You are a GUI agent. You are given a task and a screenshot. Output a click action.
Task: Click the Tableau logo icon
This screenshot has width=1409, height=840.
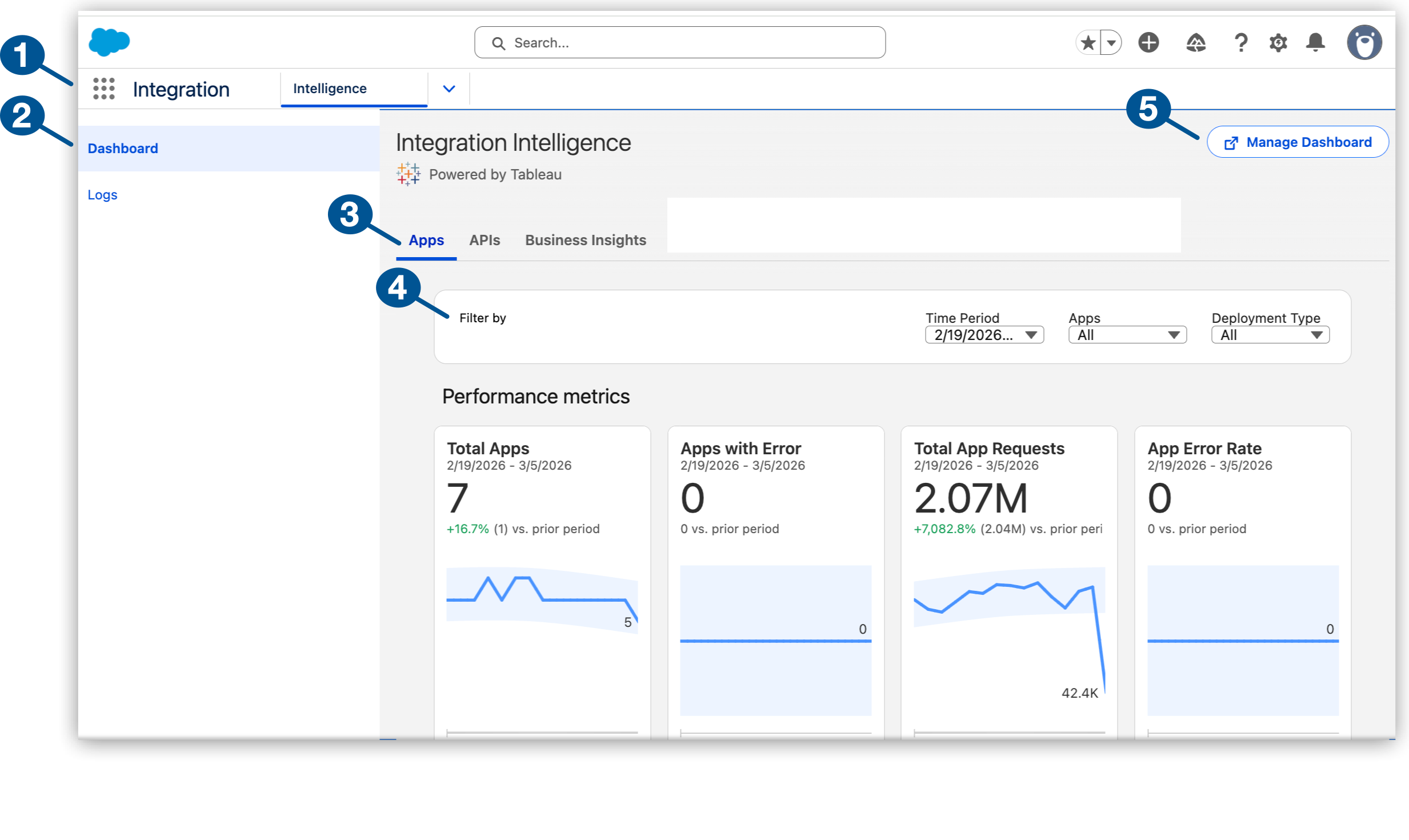tap(409, 174)
